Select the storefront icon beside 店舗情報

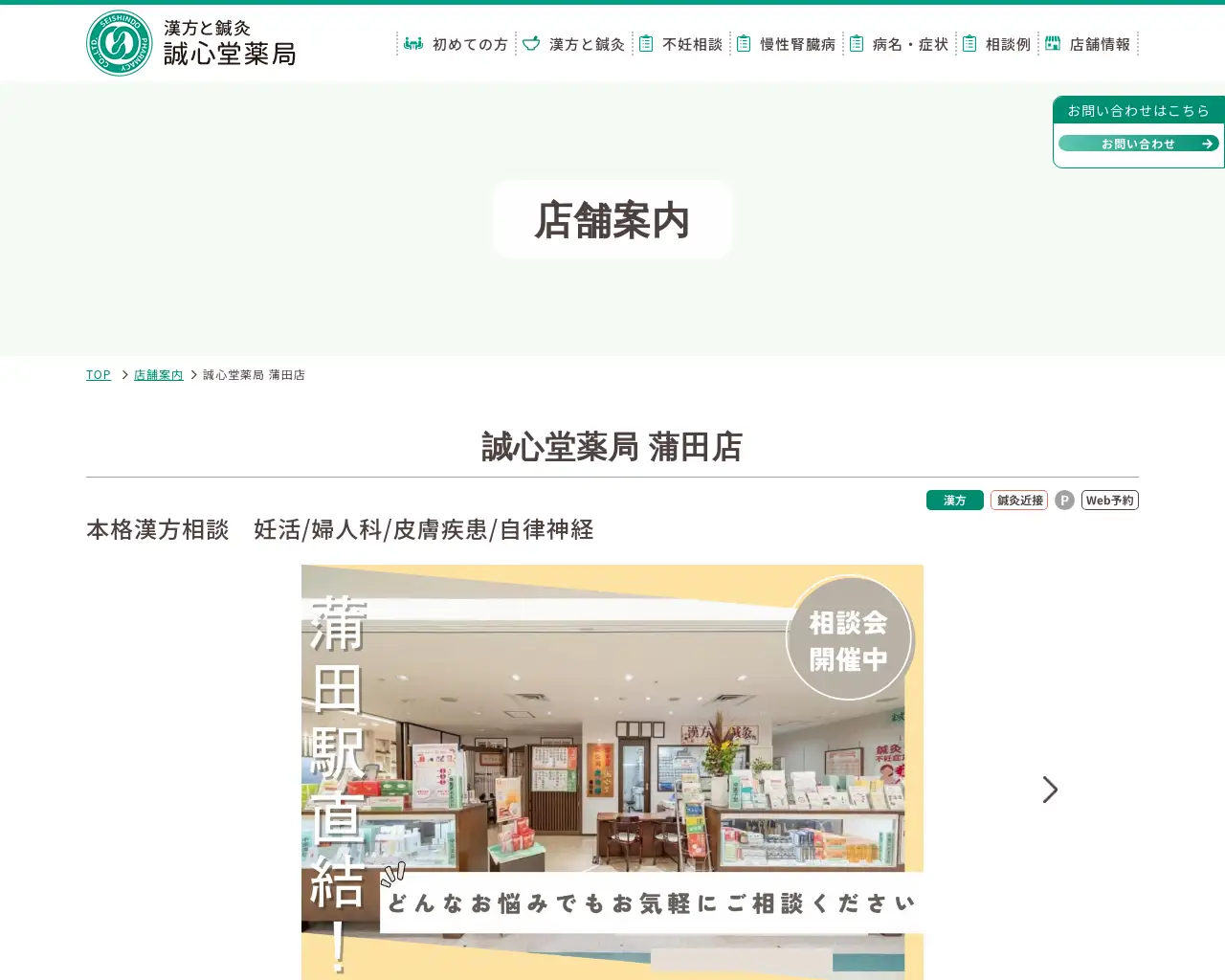point(1052,43)
